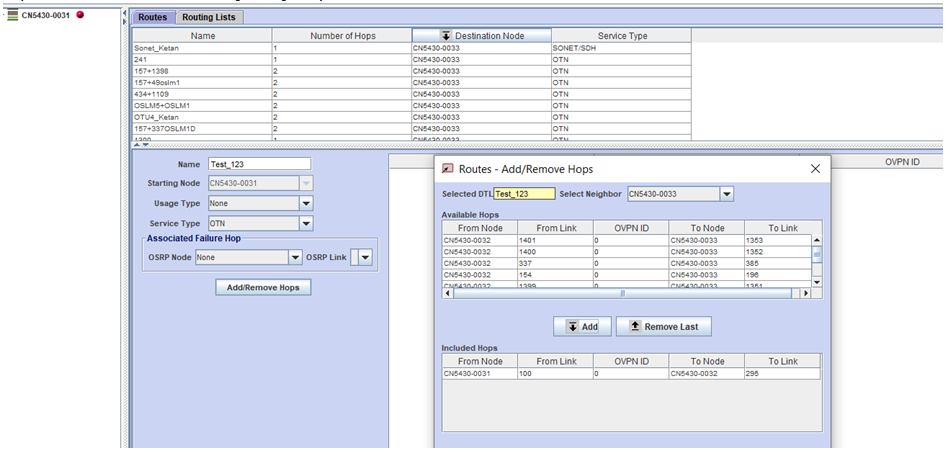Click the Name field containing Test_123

coord(259,164)
